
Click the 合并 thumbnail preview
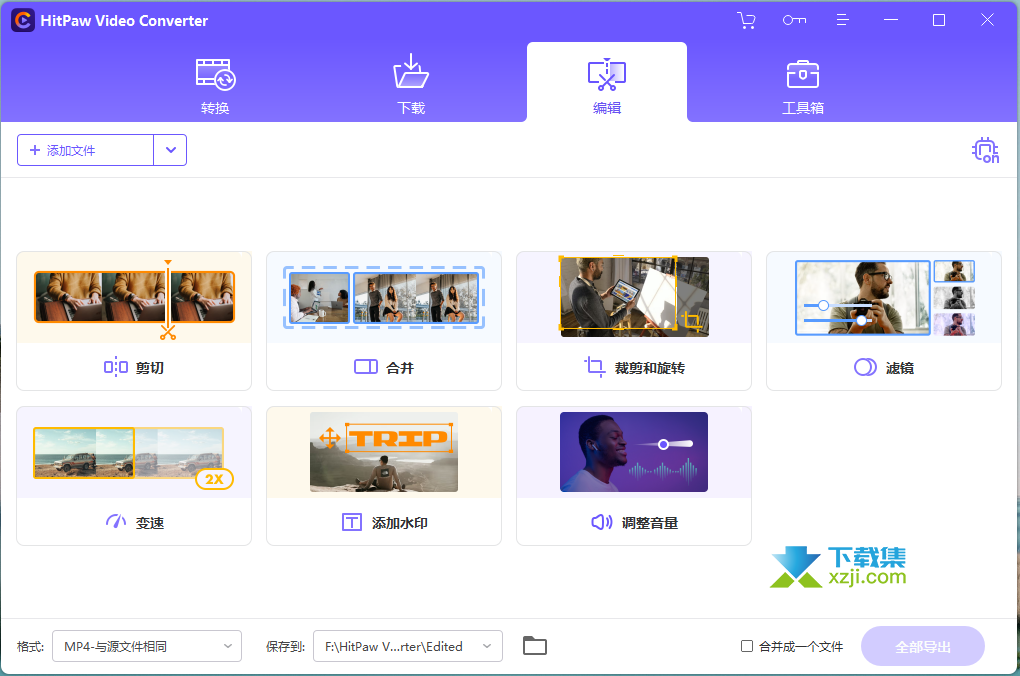[x=384, y=297]
